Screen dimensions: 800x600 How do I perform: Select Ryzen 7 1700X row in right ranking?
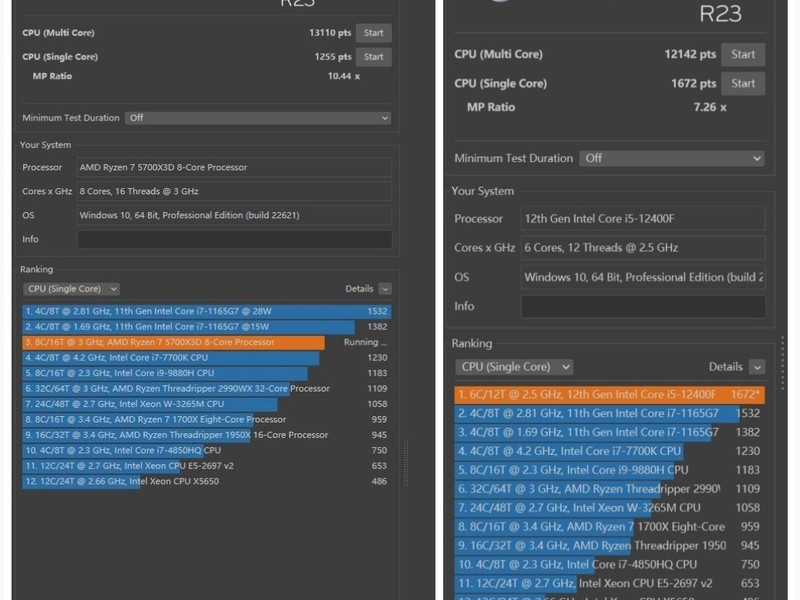(610, 527)
